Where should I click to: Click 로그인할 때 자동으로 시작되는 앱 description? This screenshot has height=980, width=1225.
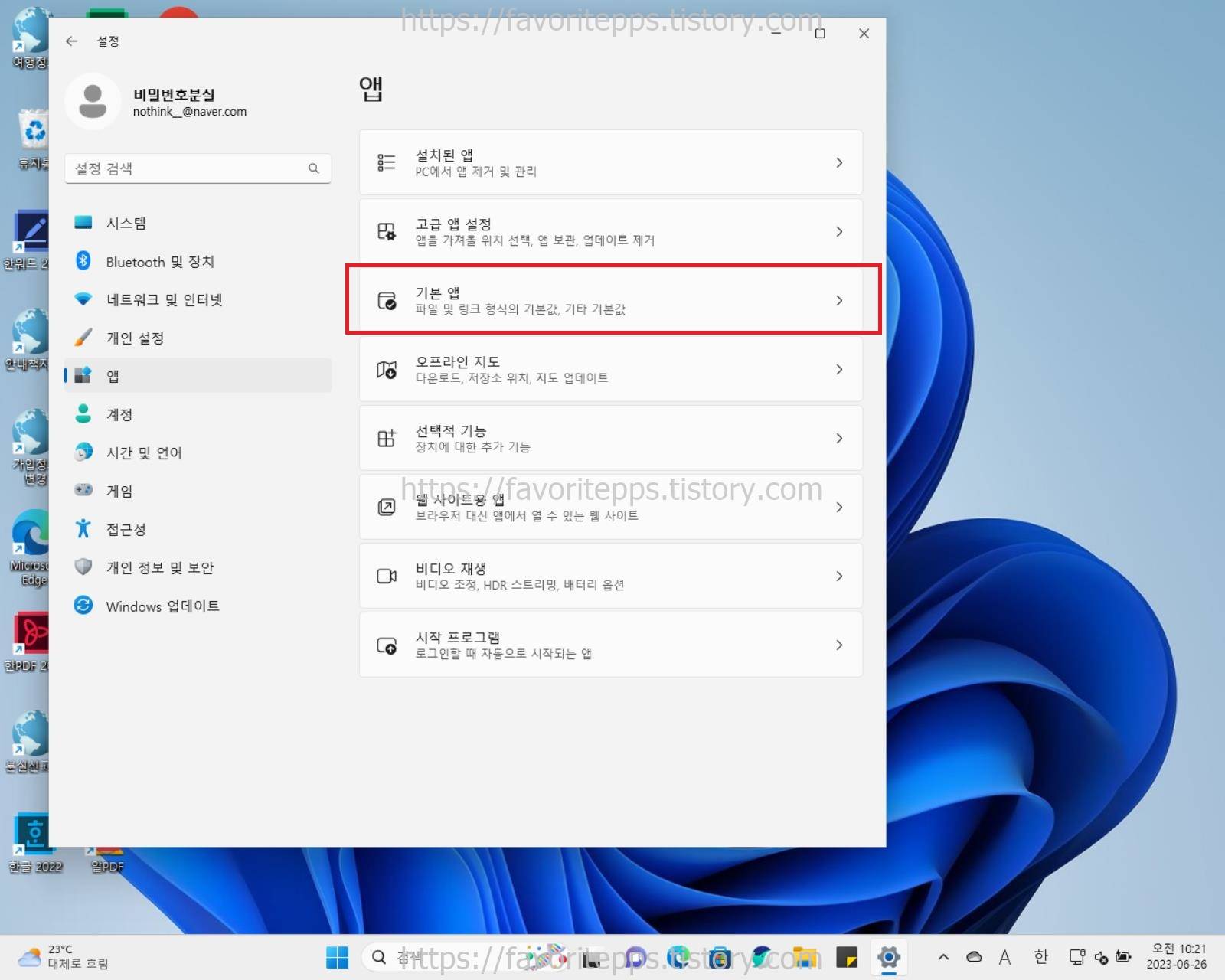[503, 654]
